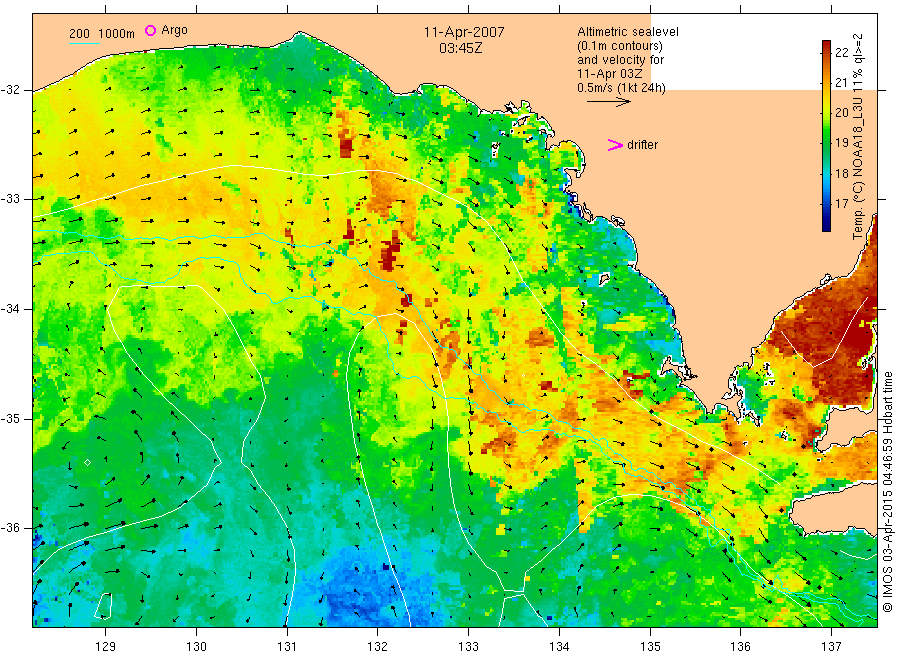Click the color bar value 18
This screenshot has width=900, height=660.
tap(841, 173)
